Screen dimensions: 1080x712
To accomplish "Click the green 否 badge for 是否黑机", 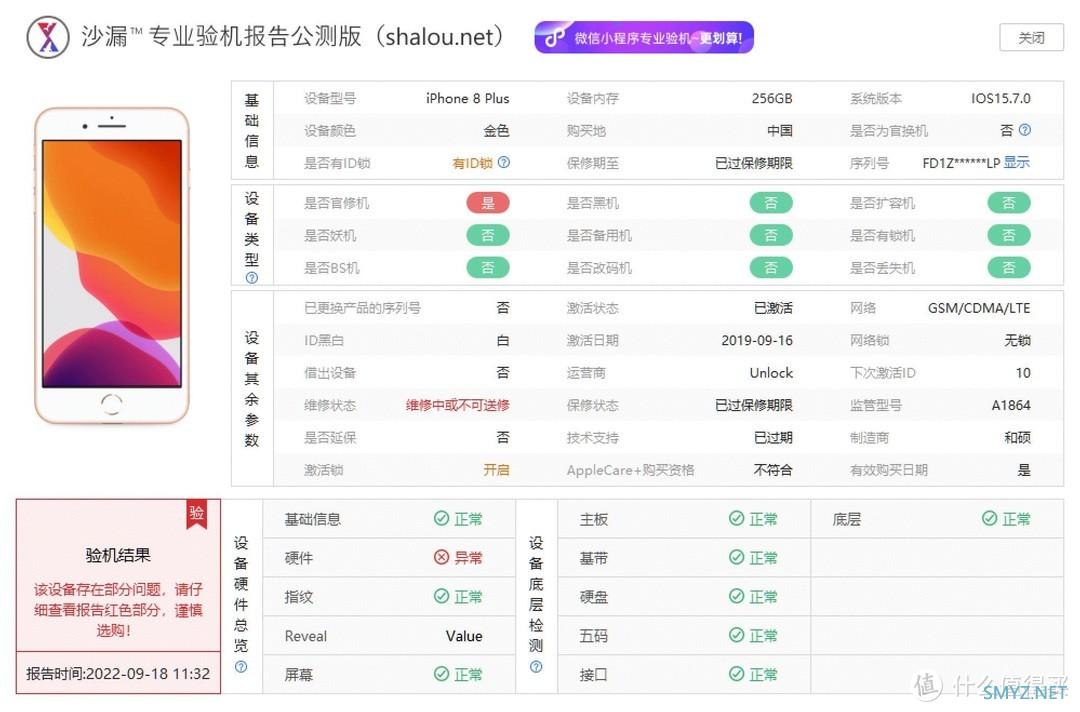I will click(771, 203).
